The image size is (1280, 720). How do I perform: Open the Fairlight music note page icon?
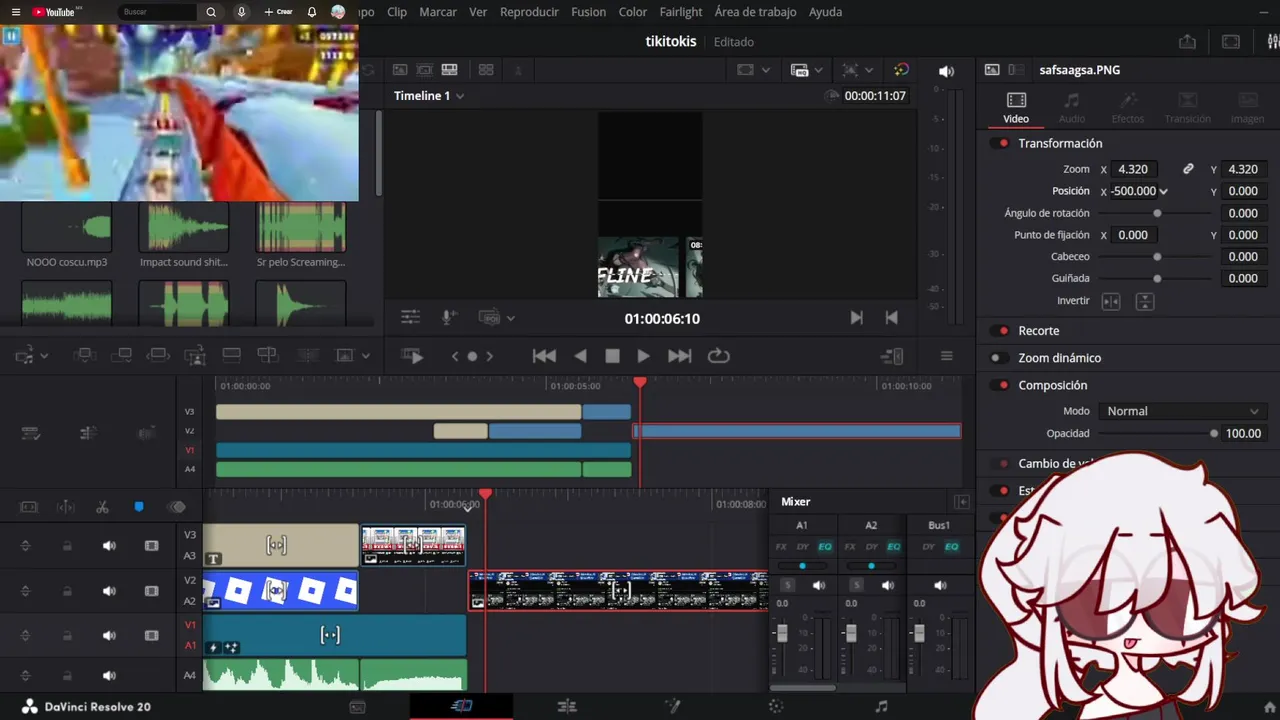tap(881, 707)
